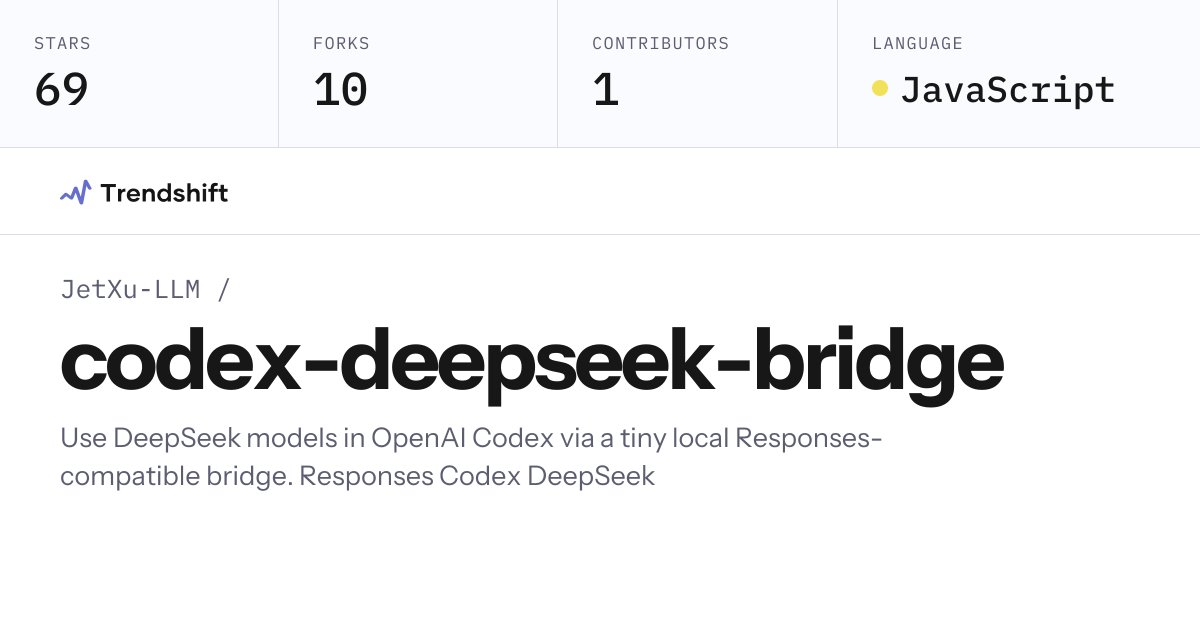Click the yellow JavaScript language dot
Viewport: 1200px width, 630px height.
coord(880,88)
